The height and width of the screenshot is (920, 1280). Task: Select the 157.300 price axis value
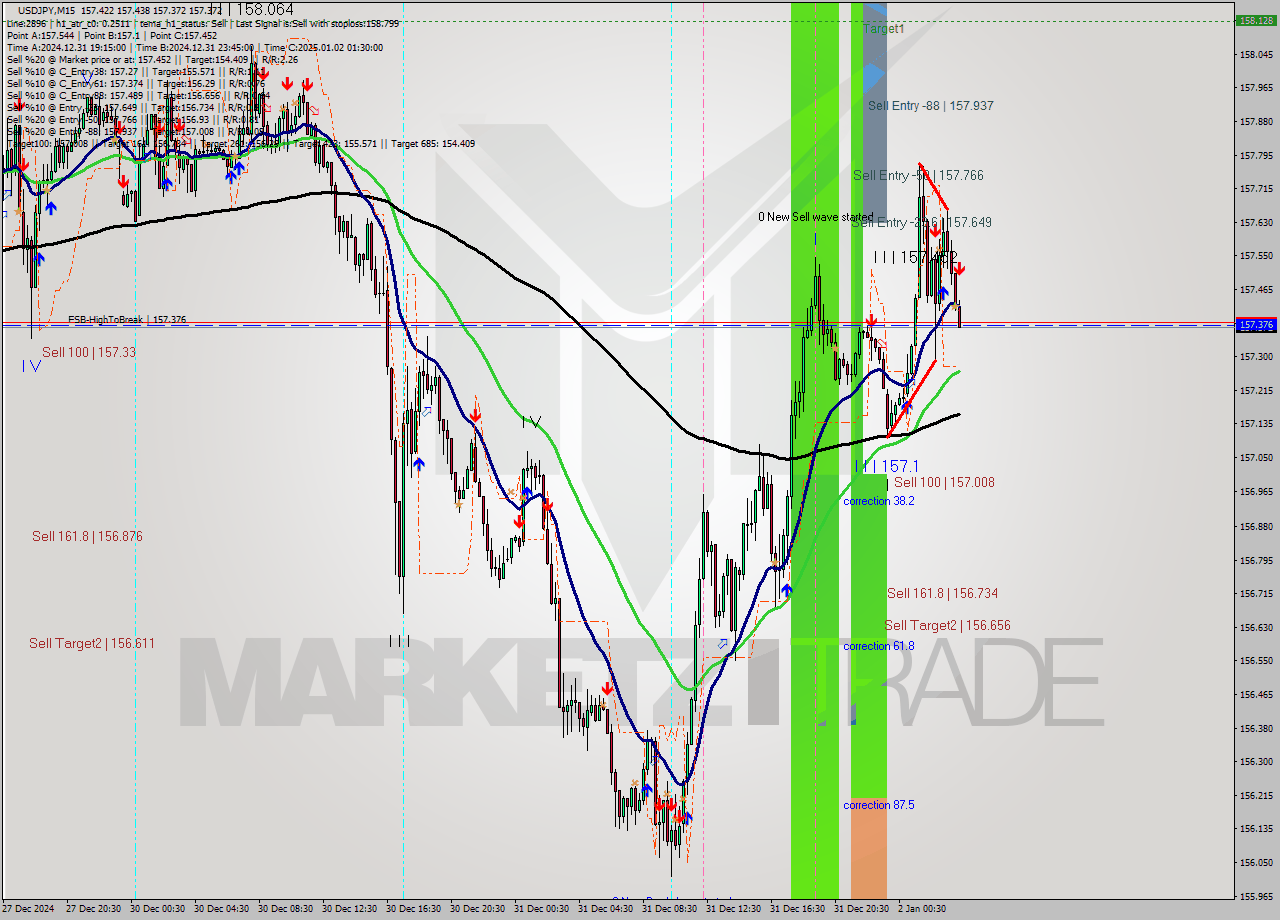pos(1255,356)
